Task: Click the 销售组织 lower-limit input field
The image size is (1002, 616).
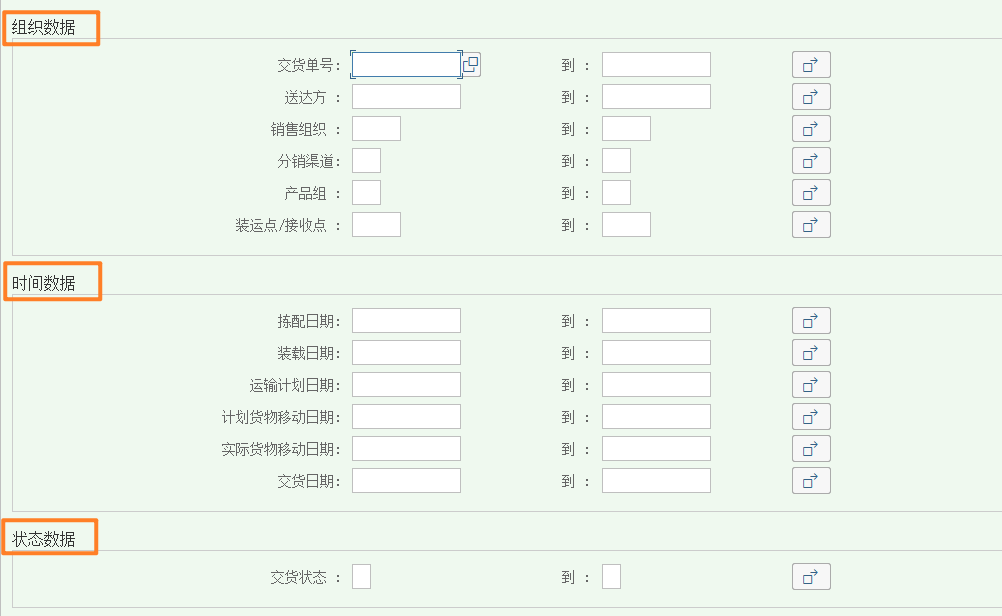Action: pos(376,129)
